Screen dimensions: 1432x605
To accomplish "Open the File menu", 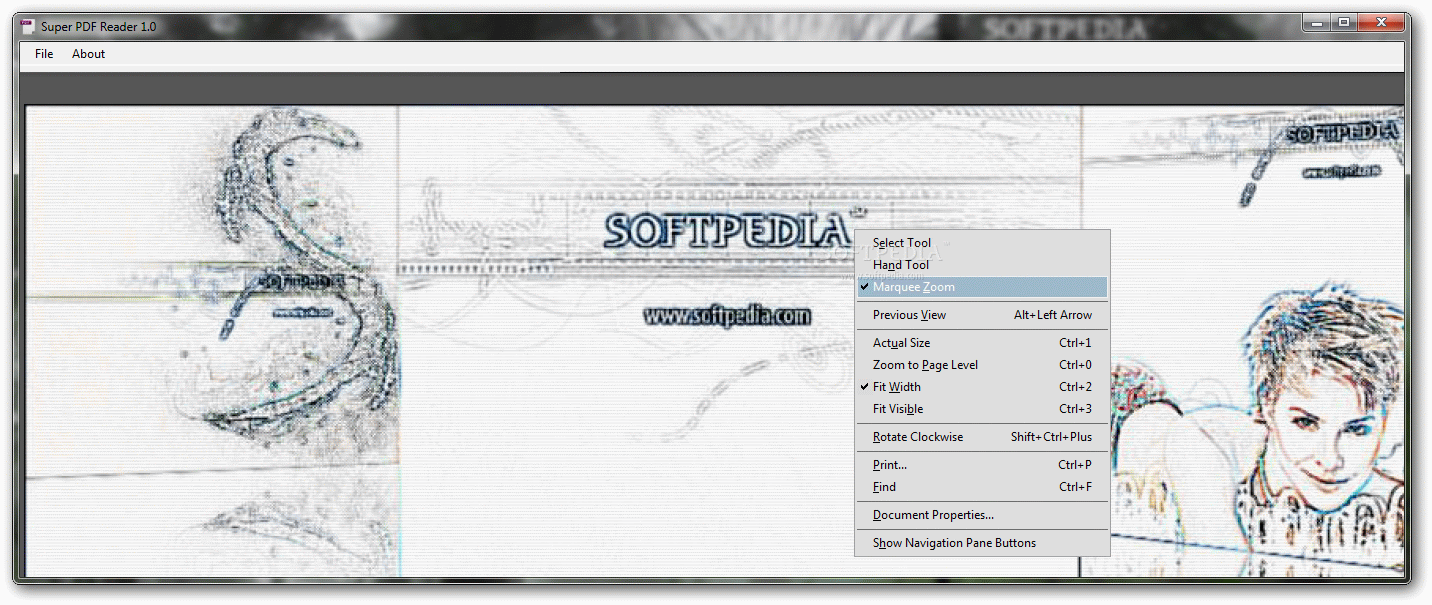I will coord(44,54).
